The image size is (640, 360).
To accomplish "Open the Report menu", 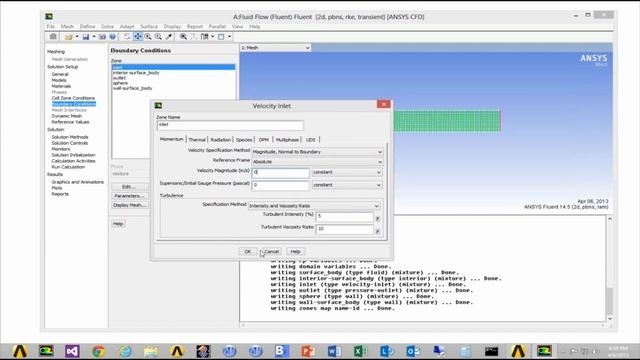I will [195, 27].
